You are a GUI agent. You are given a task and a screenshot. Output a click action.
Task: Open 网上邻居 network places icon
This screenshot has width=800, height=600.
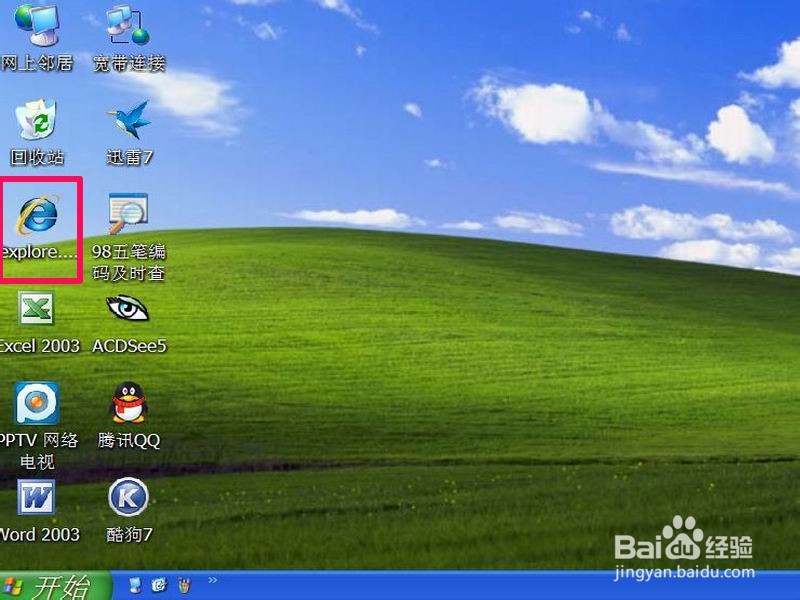point(37,24)
